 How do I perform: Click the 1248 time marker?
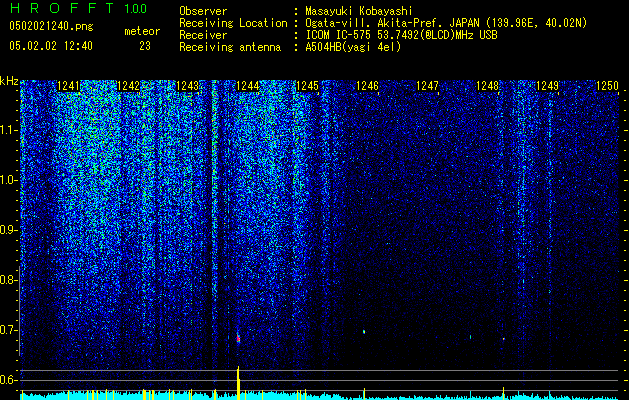coord(487,86)
